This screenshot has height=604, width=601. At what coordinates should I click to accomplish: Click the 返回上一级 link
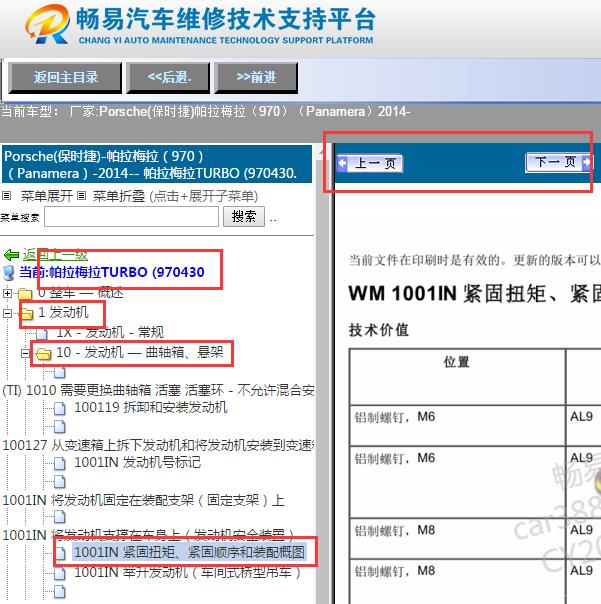(55, 255)
